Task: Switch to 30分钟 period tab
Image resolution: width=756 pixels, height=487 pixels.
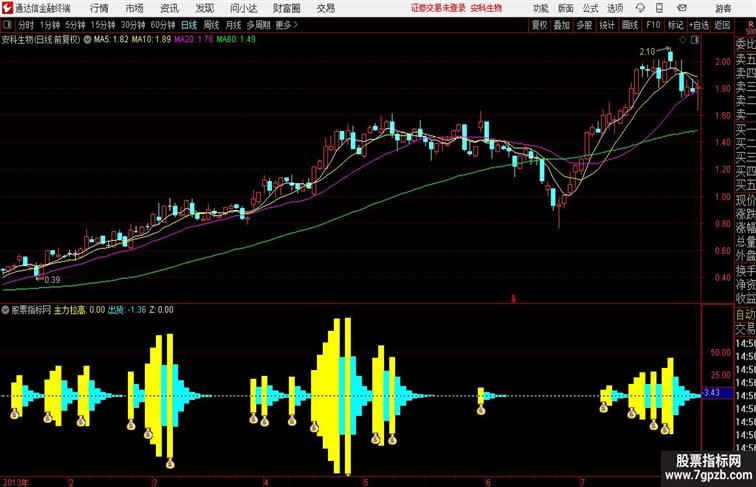Action: tap(133, 25)
